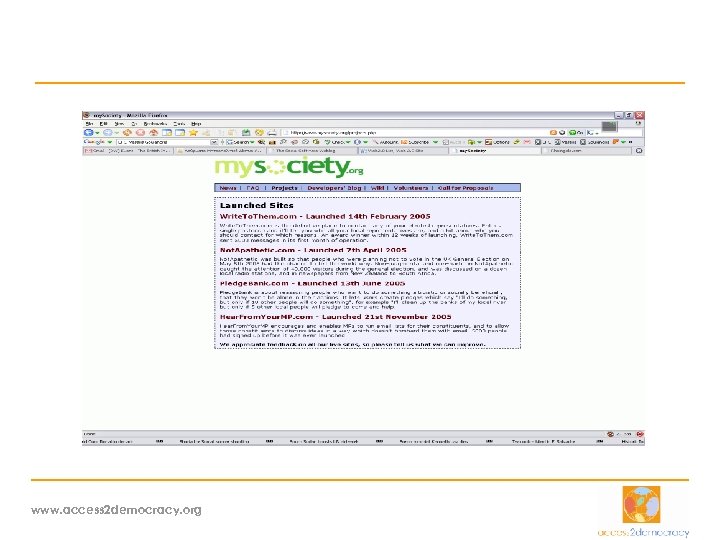The height and width of the screenshot is (540, 720).
Task: Switch to the mySociety tab
Action: [495, 151]
